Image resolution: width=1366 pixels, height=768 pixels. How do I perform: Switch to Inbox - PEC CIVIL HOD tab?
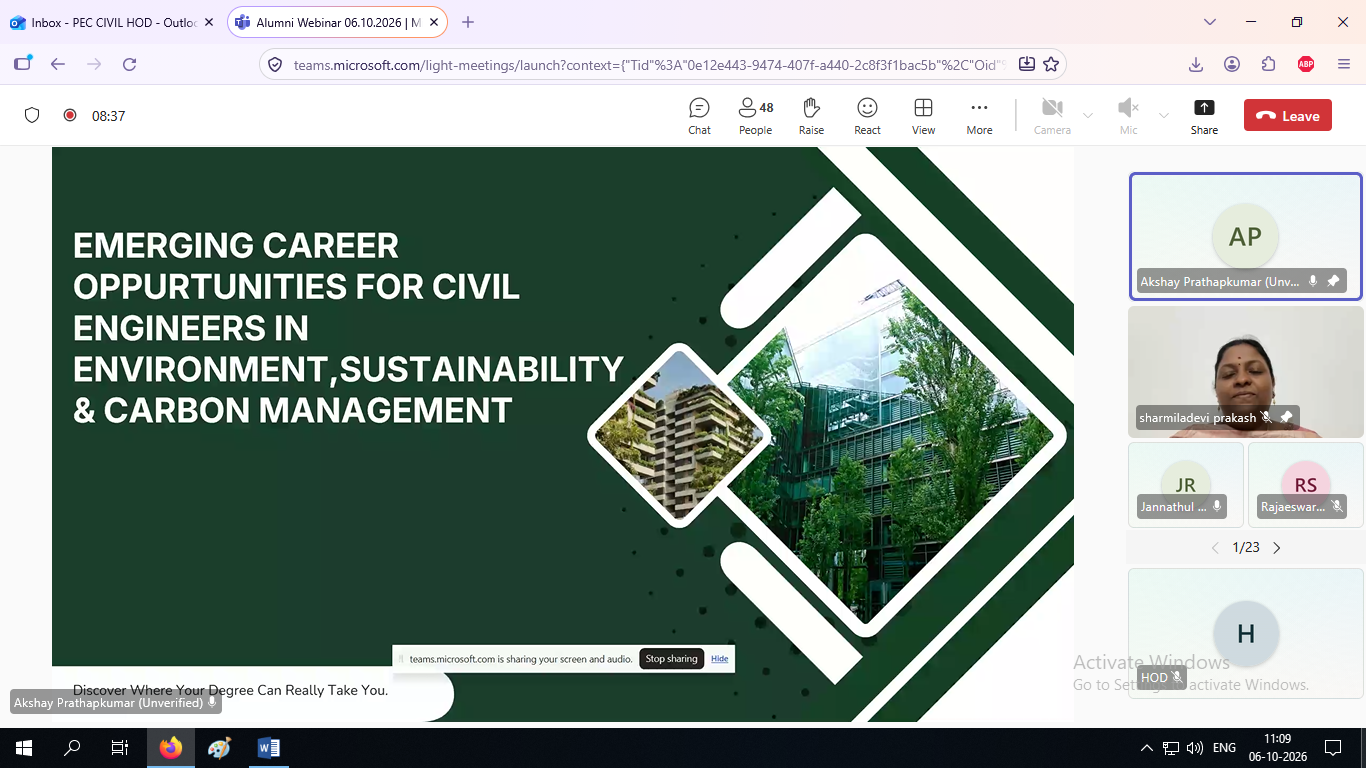click(112, 22)
